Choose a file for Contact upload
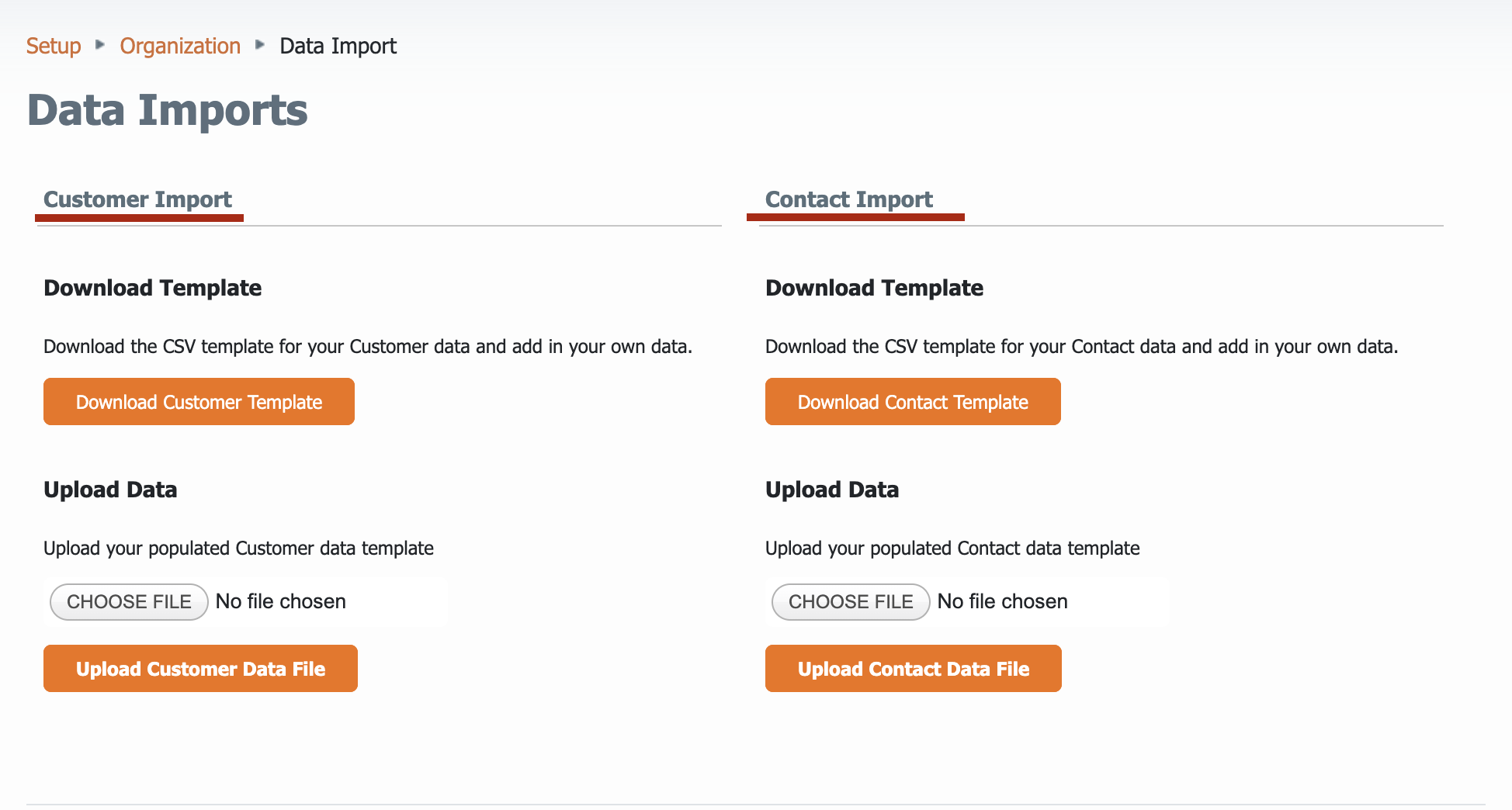Screen dimensions: 1512x810 coord(851,602)
